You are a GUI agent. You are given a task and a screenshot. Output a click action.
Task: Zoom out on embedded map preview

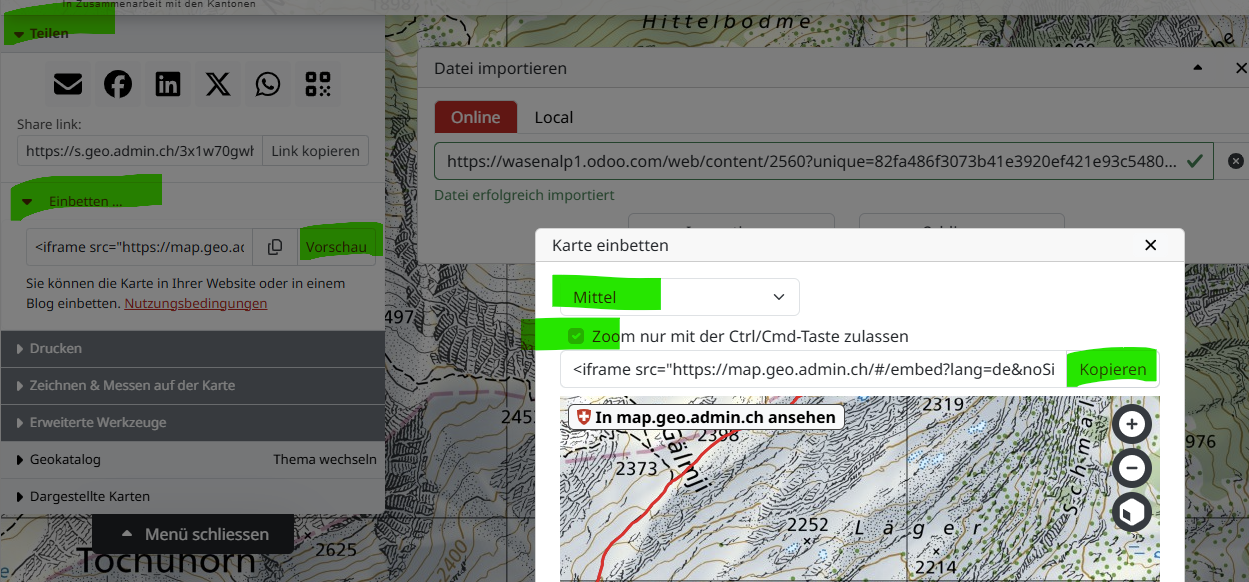(x=1132, y=468)
